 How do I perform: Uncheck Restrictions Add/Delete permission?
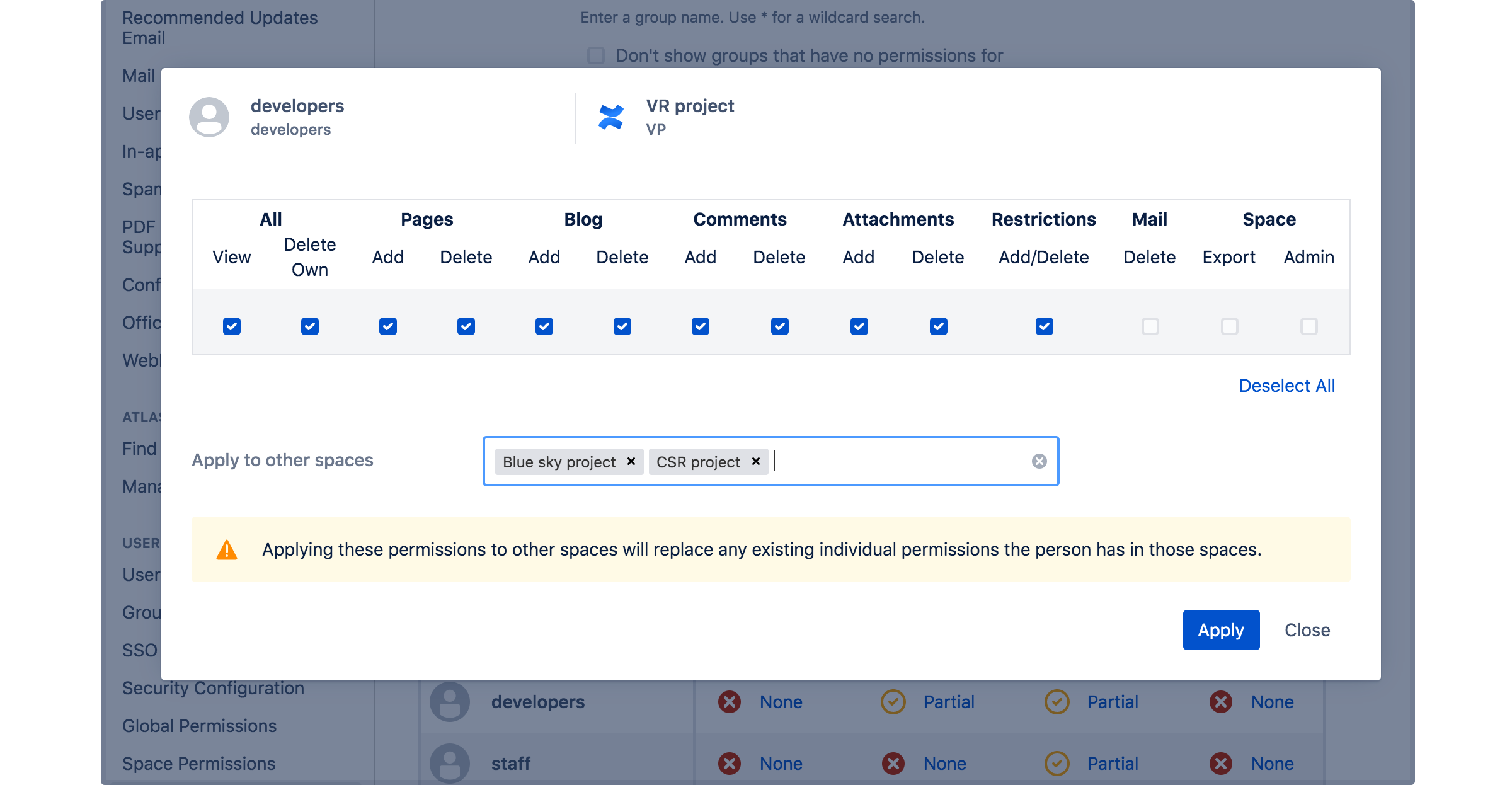pyautogui.click(x=1045, y=326)
